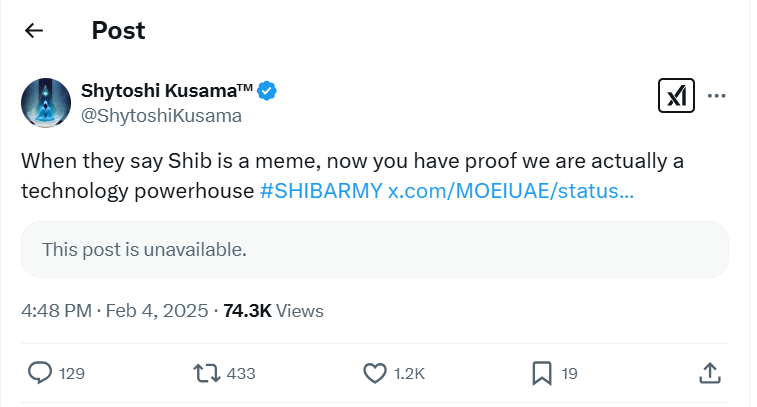Click the 433 reposts count
Viewport: 757px width, 407px height.
click(242, 374)
